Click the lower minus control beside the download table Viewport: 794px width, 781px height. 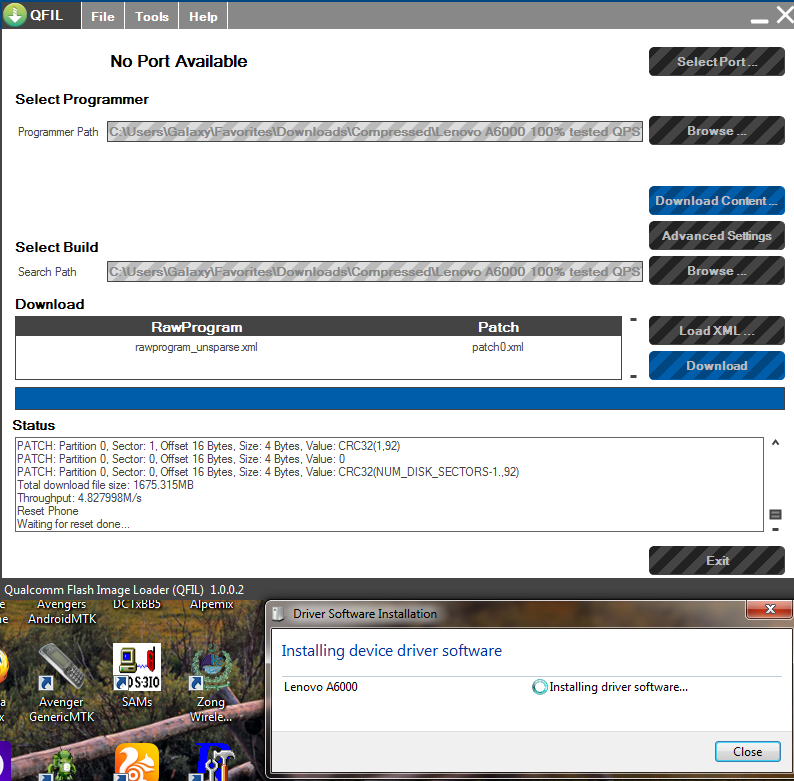pos(633,376)
